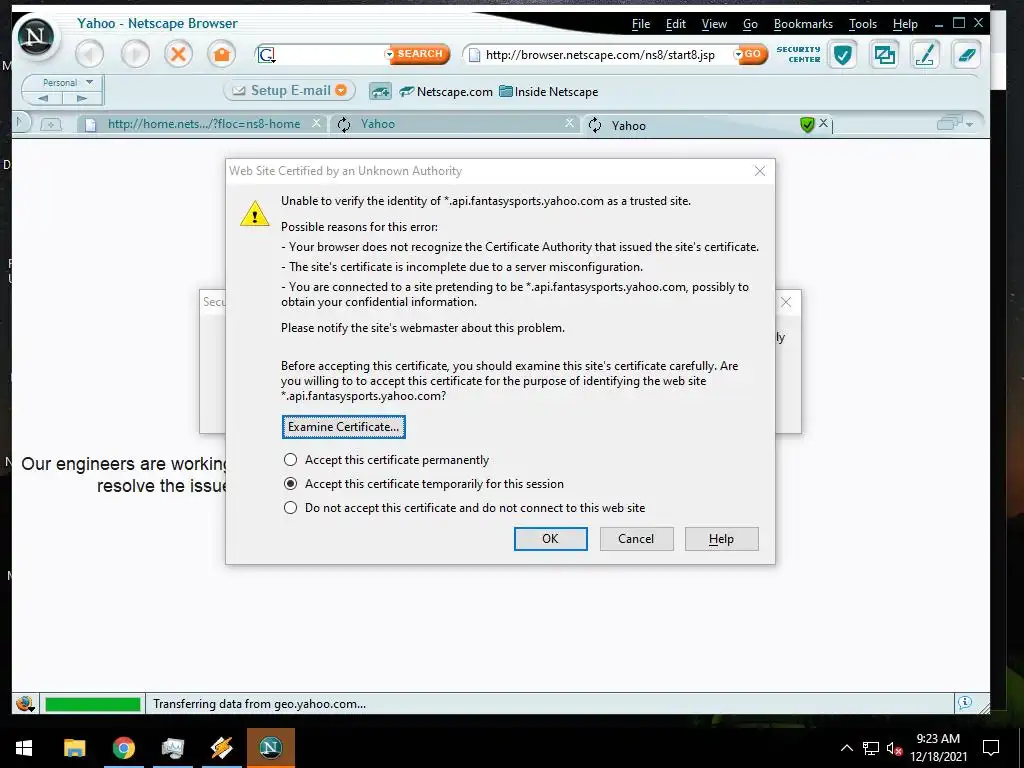
Task: Click the green shield on active tab
Action: (x=807, y=124)
